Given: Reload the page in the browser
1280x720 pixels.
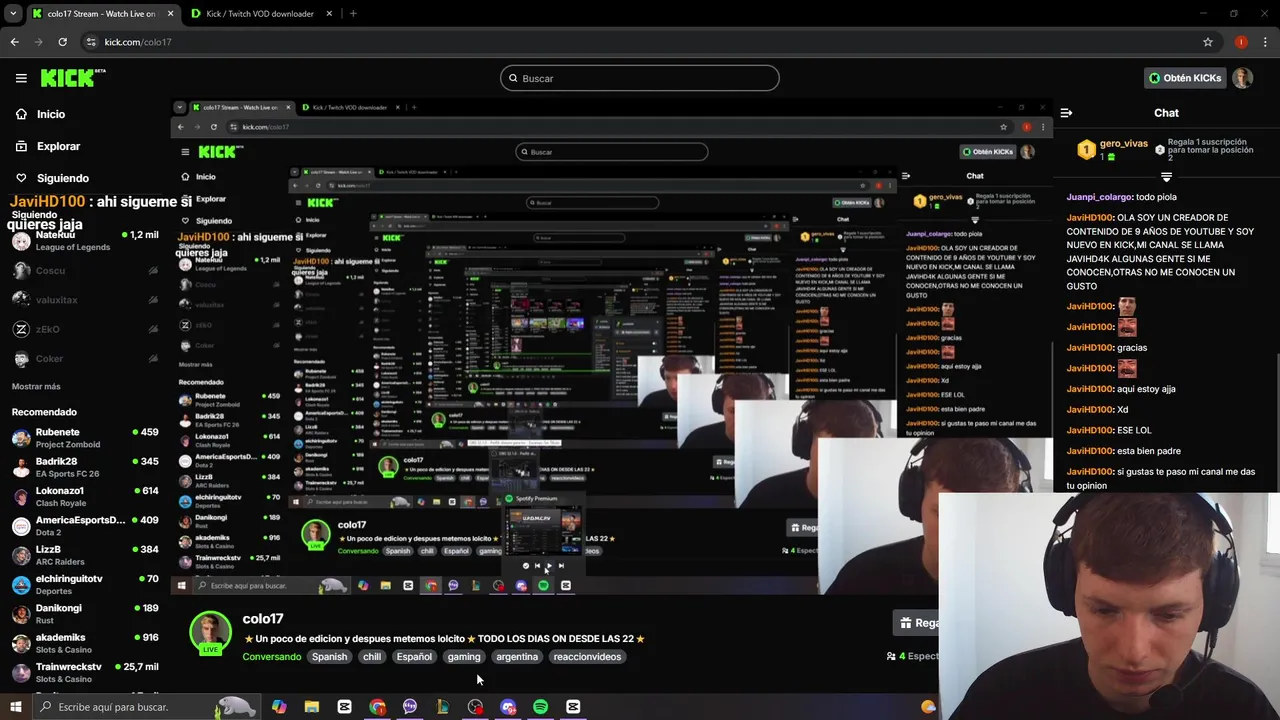Looking at the screenshot, I should coord(62,42).
